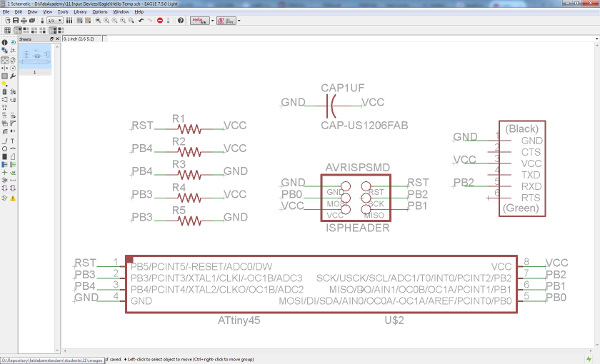The height and width of the screenshot is (364, 600).
Task: Click the AVRISPSMD header label
Action: pyautogui.click(x=357, y=168)
